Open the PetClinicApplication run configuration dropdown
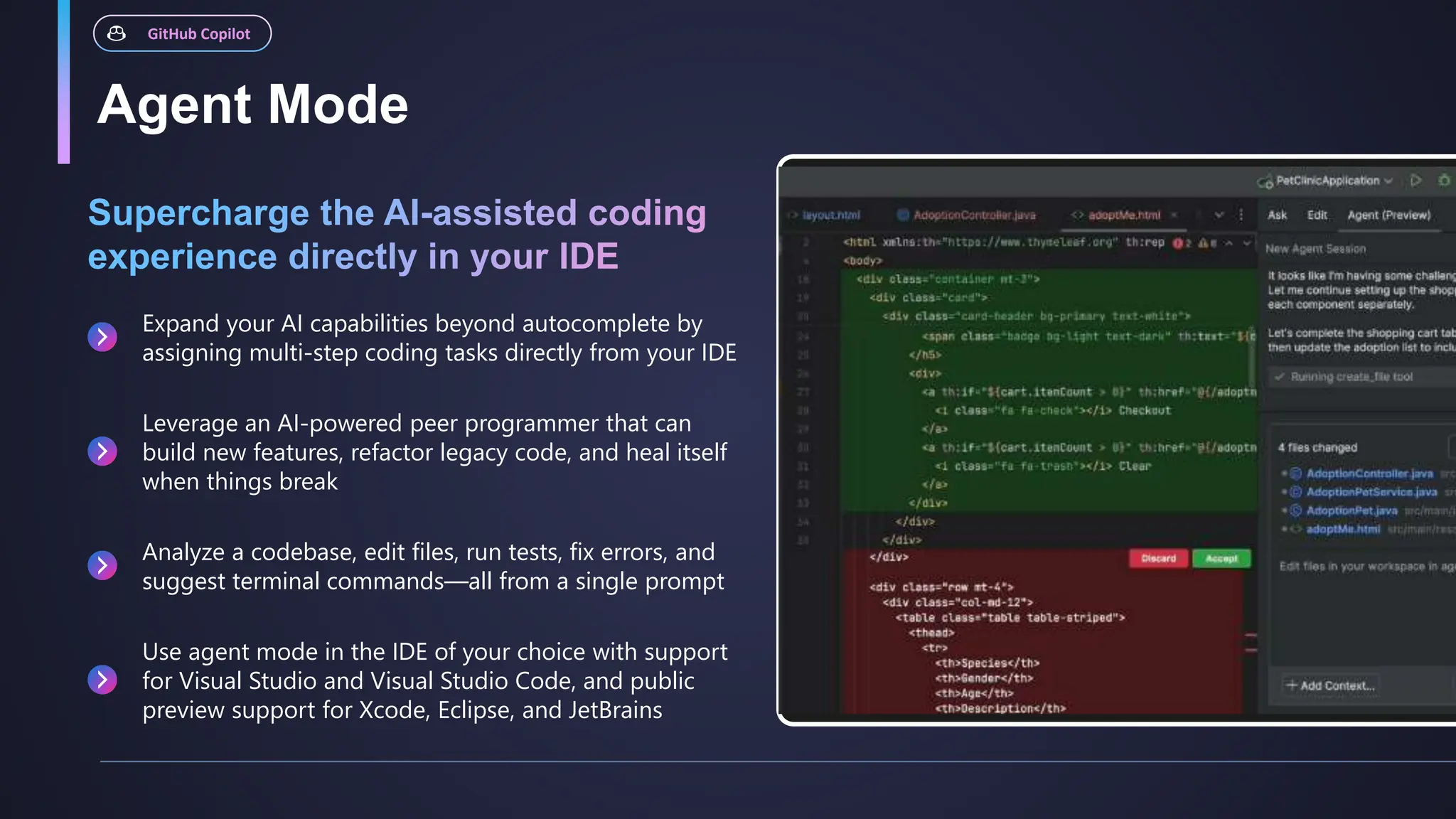 tap(1388, 181)
